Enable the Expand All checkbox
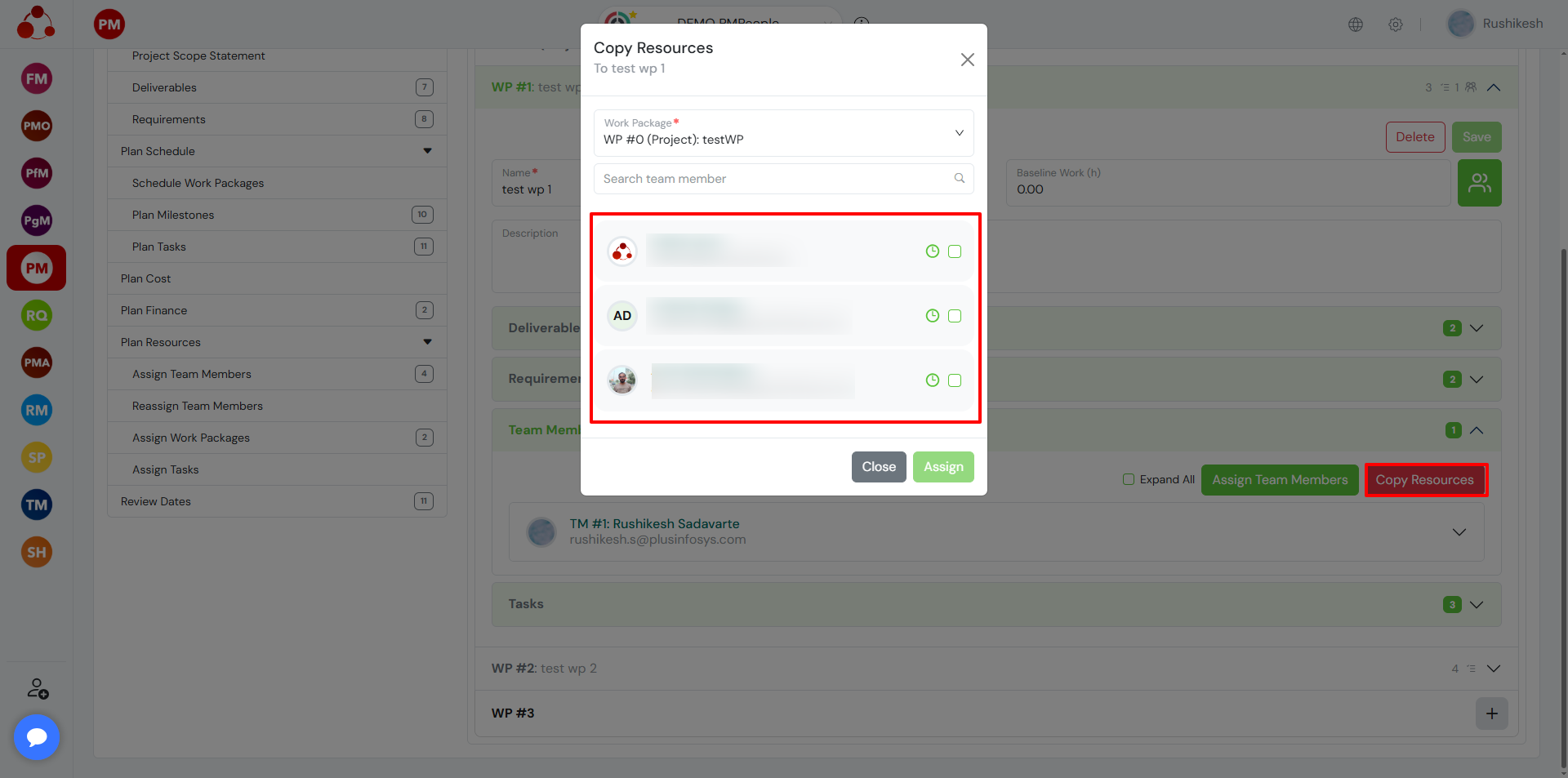Image resolution: width=1568 pixels, height=778 pixels. pyautogui.click(x=1129, y=480)
